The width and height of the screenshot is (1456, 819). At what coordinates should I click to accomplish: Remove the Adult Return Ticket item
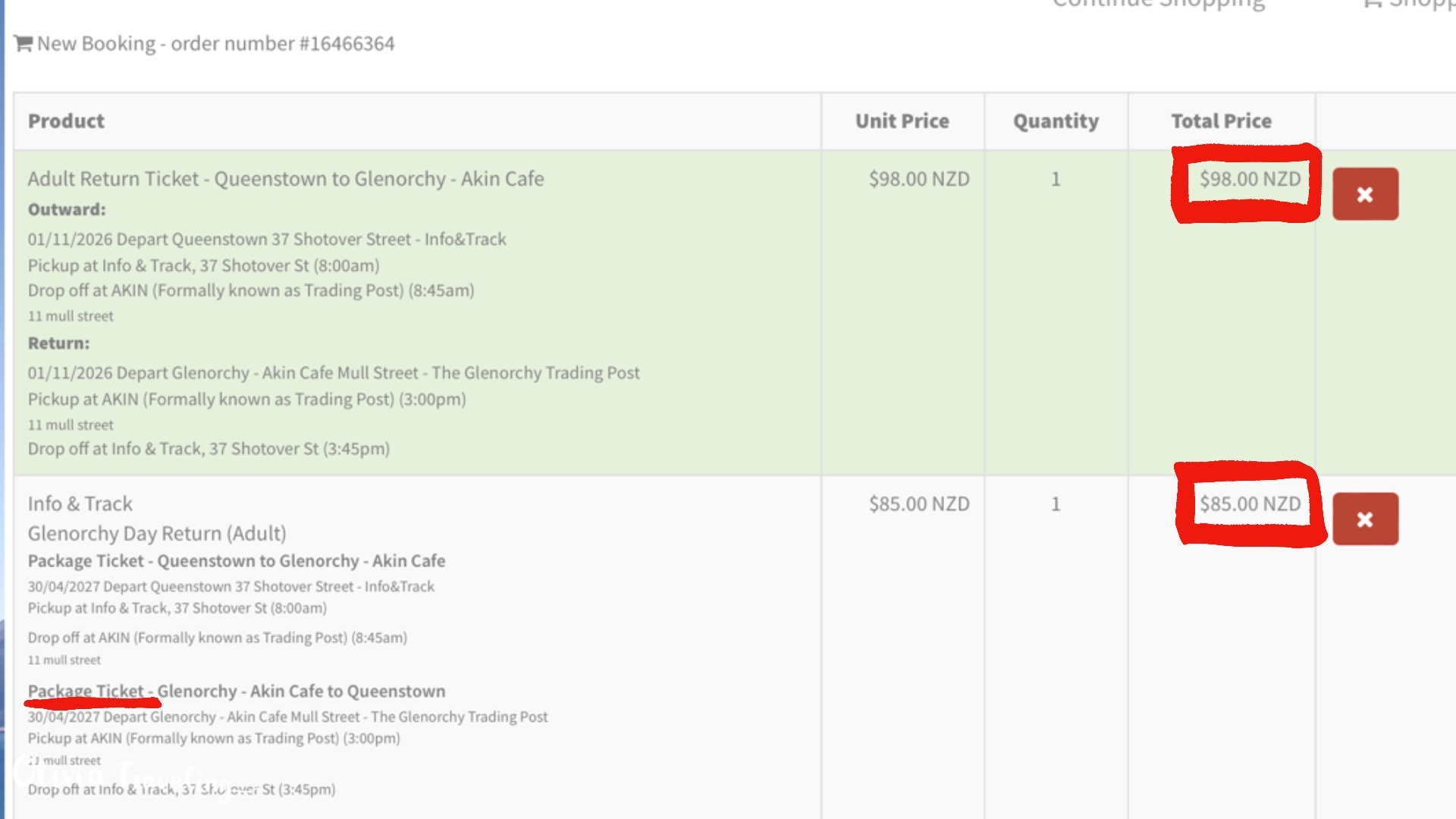tap(1365, 194)
